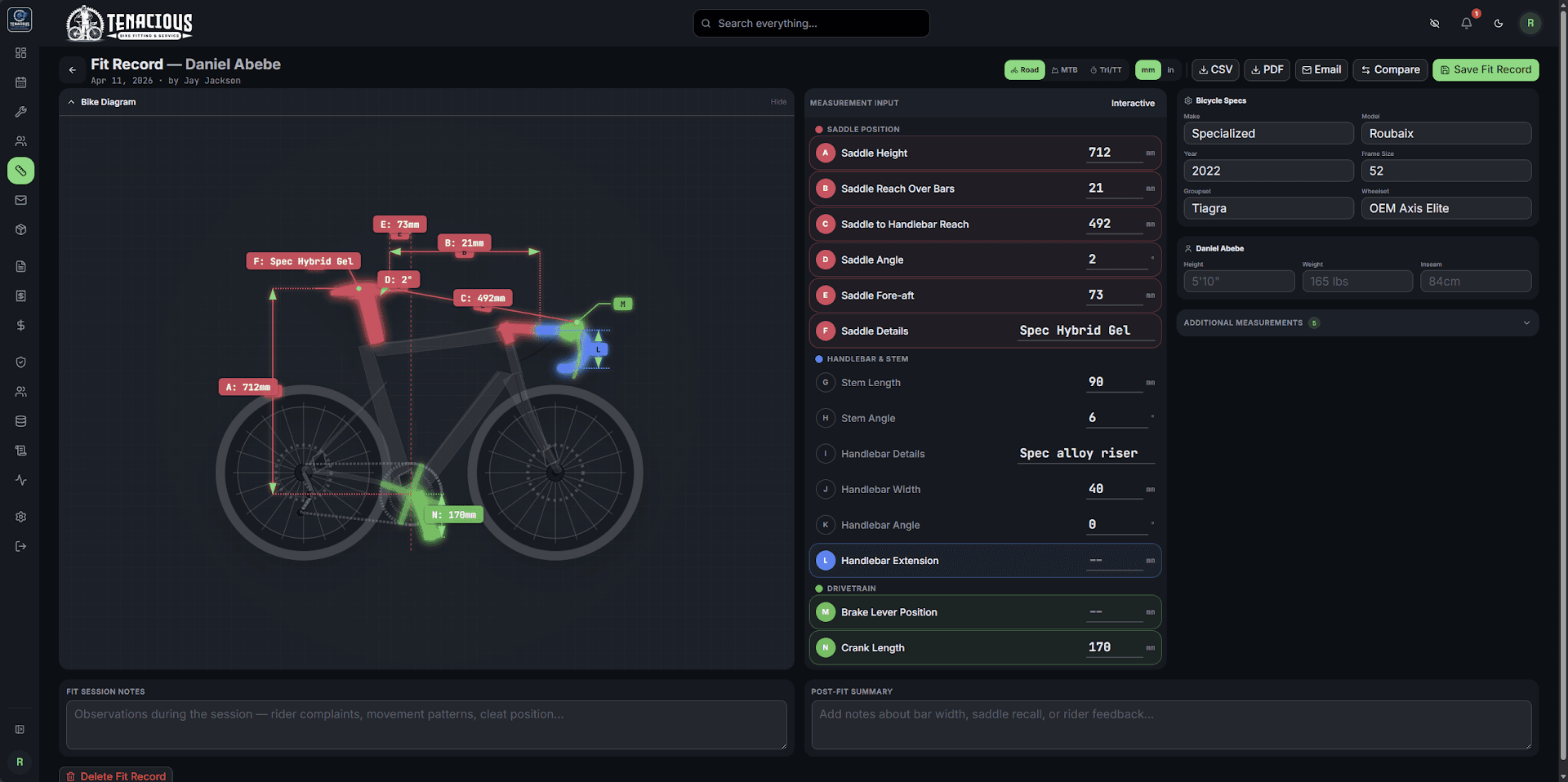The image size is (1568, 782).
Task: Compare fit records
Action: pyautogui.click(x=1390, y=70)
